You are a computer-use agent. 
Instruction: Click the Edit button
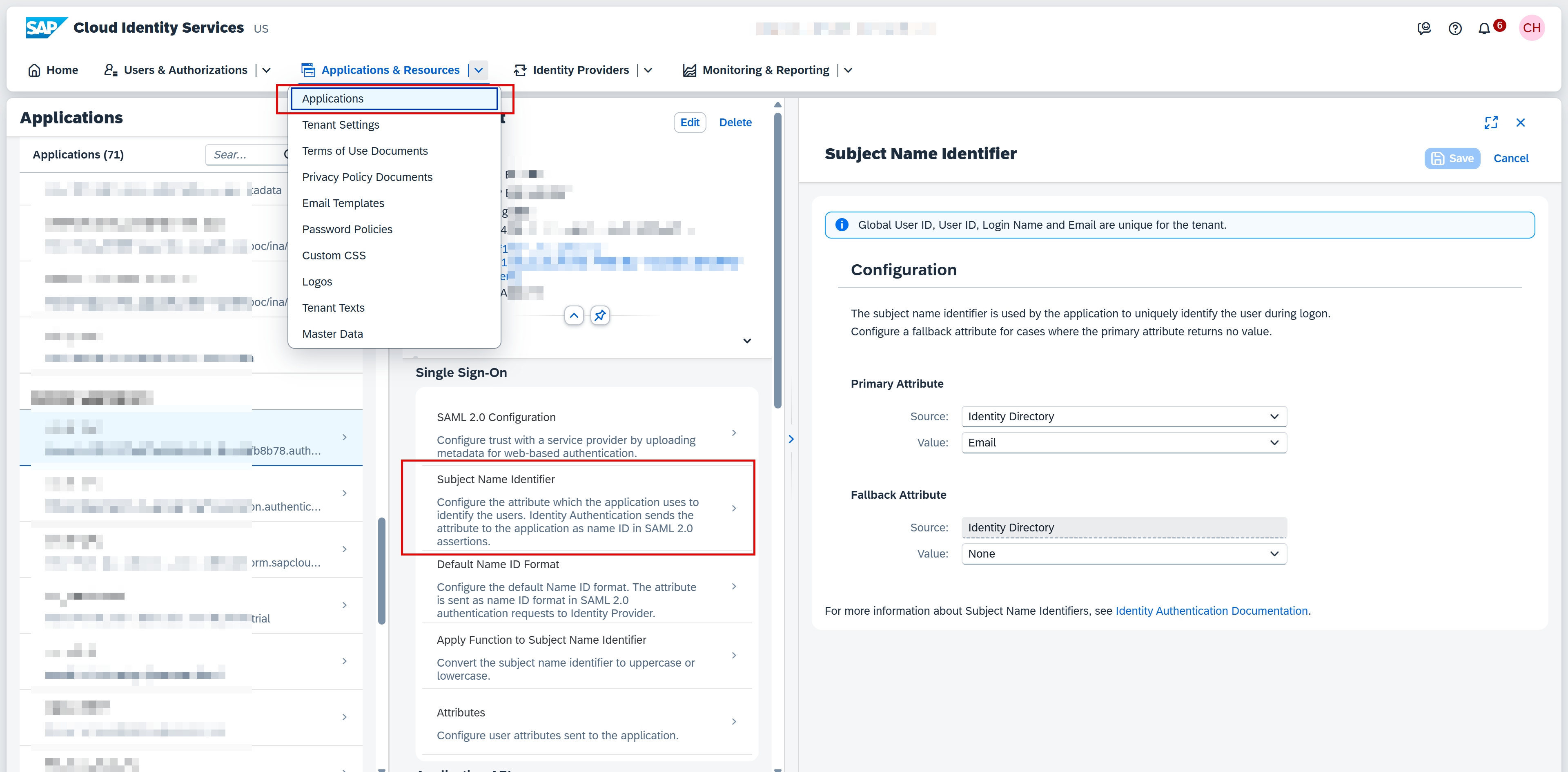click(x=690, y=123)
